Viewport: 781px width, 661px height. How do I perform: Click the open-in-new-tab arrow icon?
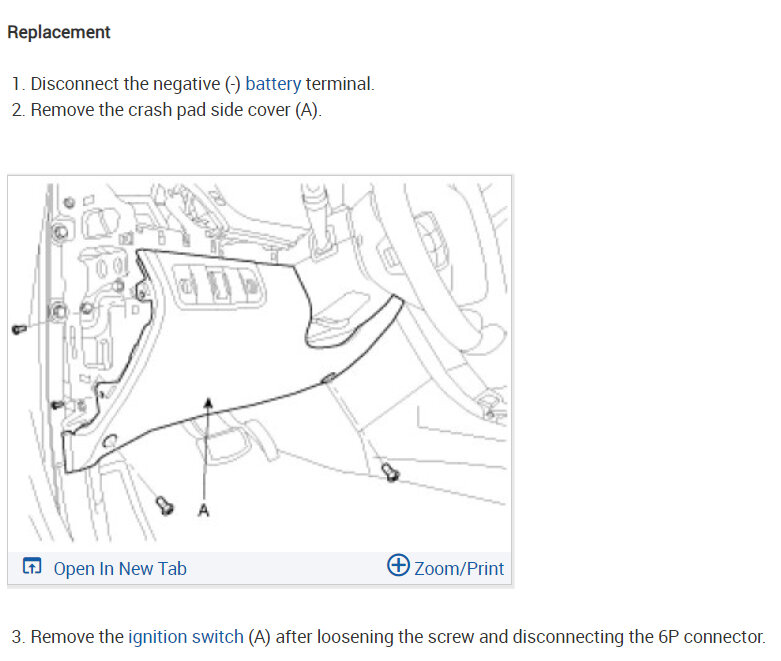pos(32,566)
